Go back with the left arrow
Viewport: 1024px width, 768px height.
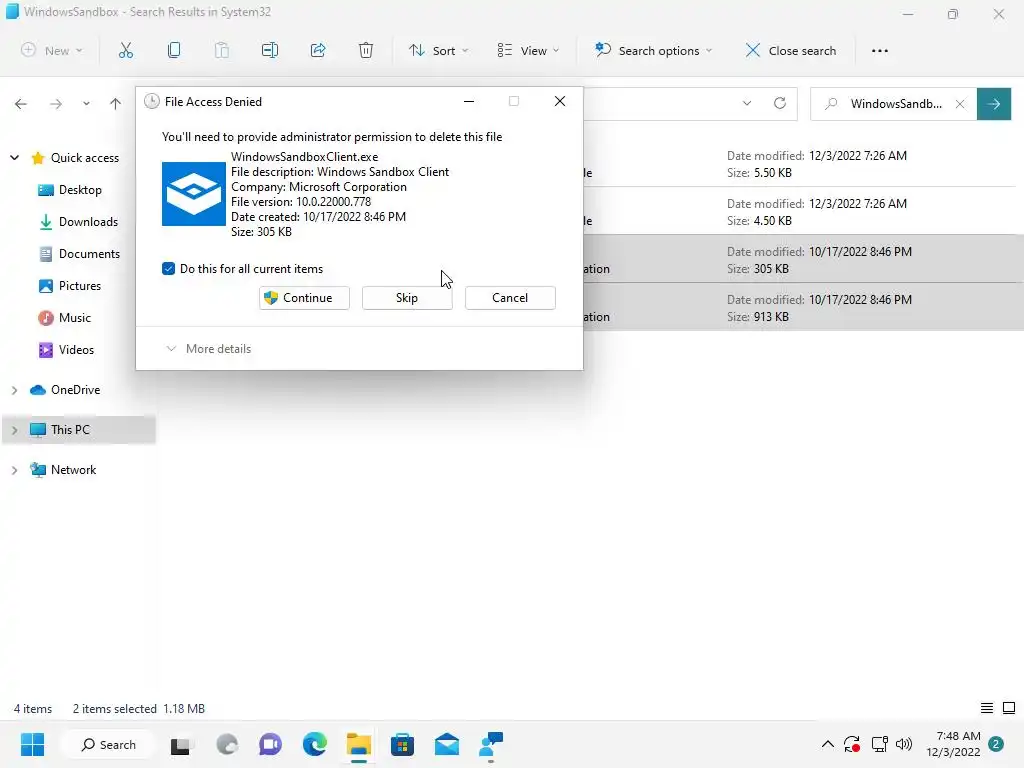click(21, 104)
